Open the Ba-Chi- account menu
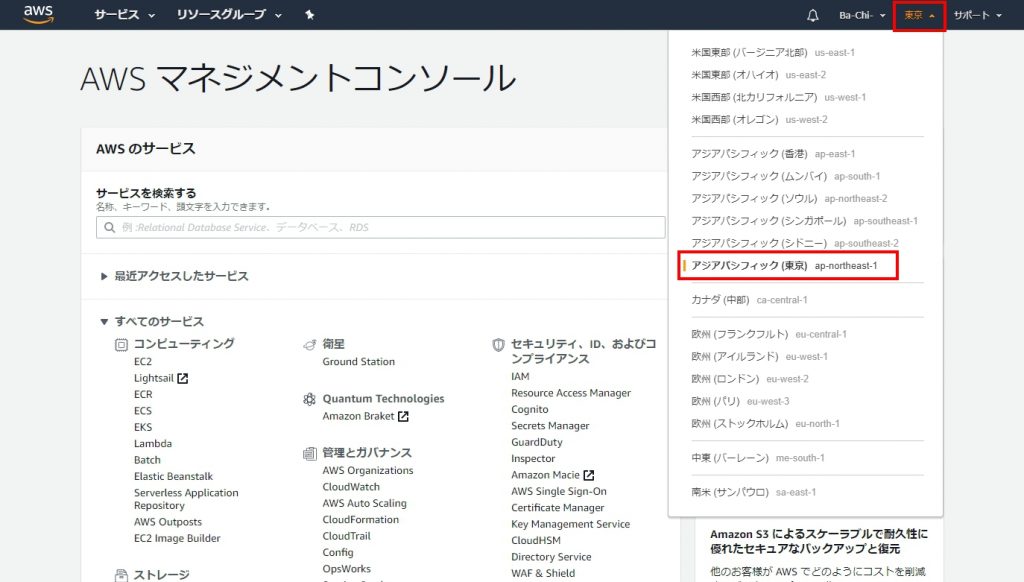The width and height of the screenshot is (1024, 582). point(861,15)
